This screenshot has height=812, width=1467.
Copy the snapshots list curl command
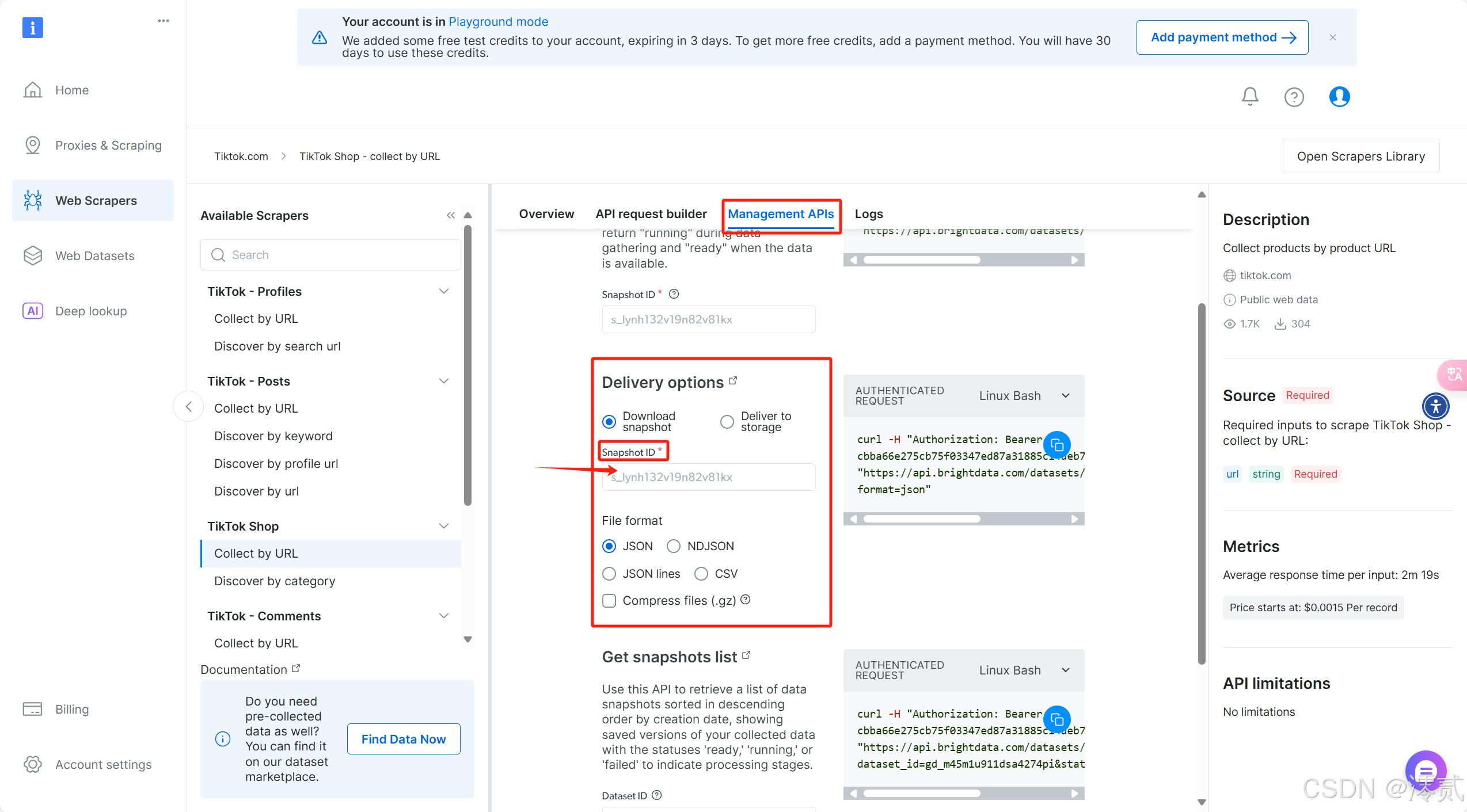pyautogui.click(x=1056, y=719)
